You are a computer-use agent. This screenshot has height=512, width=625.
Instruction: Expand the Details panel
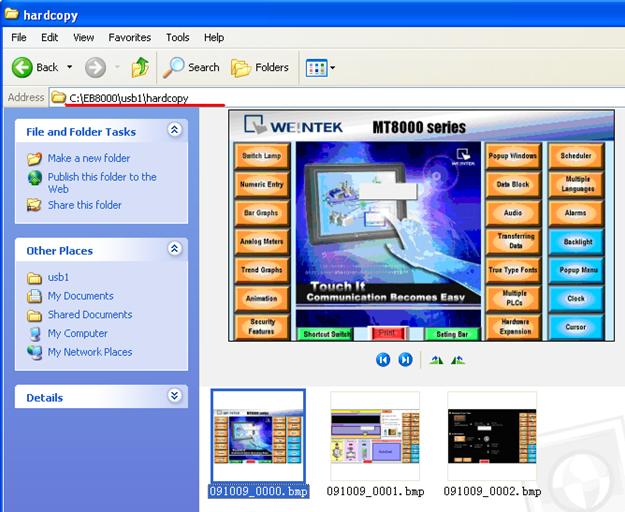click(x=175, y=395)
